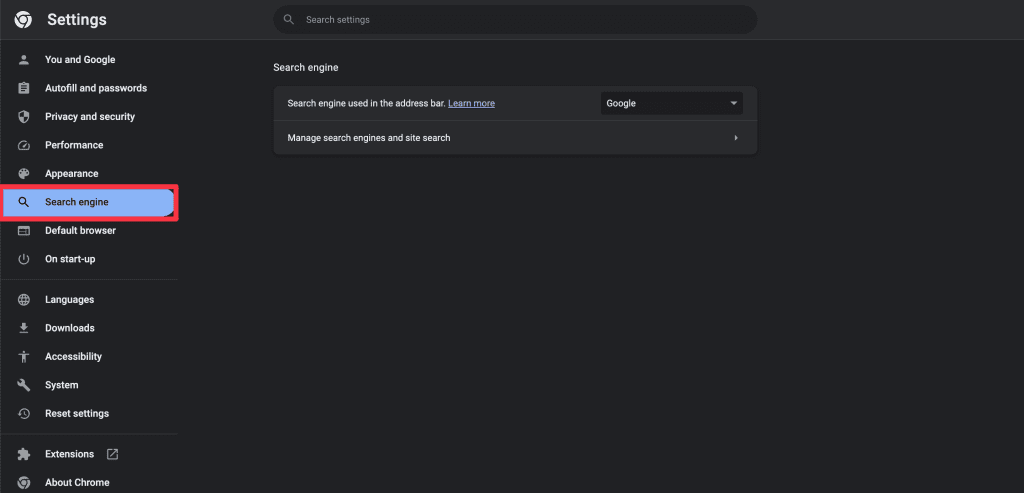Click the globe icon for Languages
Viewport: 1024px width, 493px height.
coord(24,300)
